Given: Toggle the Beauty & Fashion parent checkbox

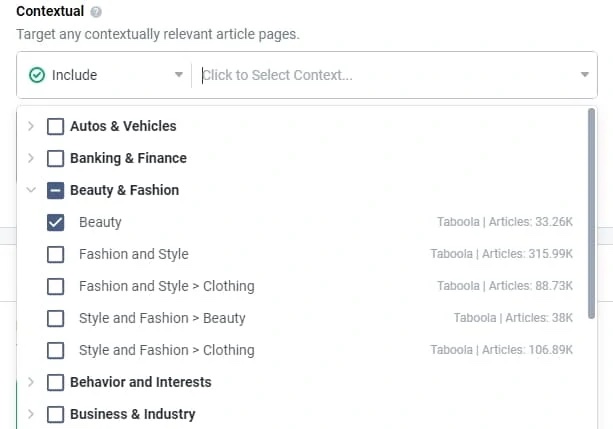Looking at the screenshot, I should tap(56, 190).
